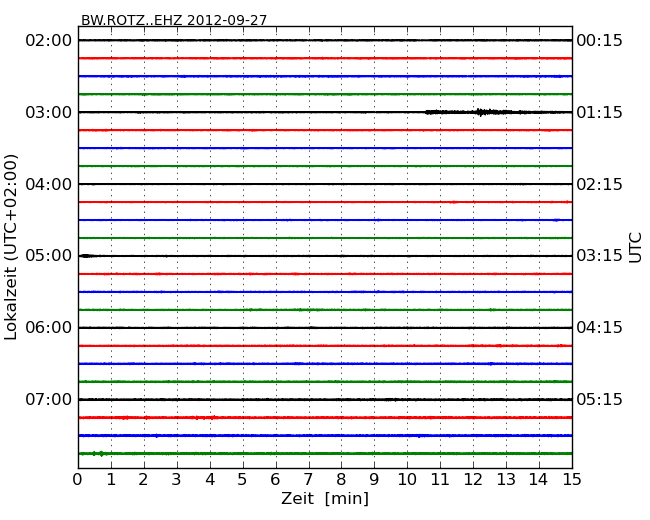Click the plot title BW.ROTZ..EHZ 2012-09-27
The height and width of the screenshot is (520, 650).
click(174, 20)
